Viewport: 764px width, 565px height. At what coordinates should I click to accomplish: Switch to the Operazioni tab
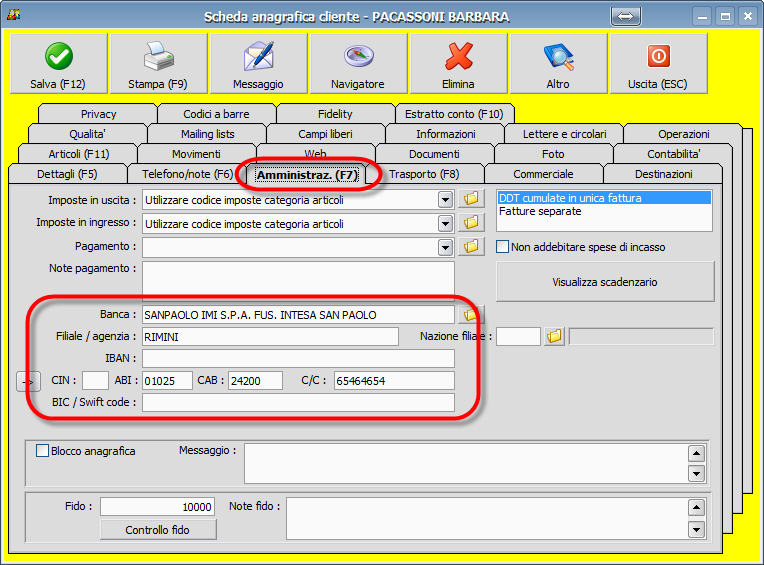coord(684,134)
